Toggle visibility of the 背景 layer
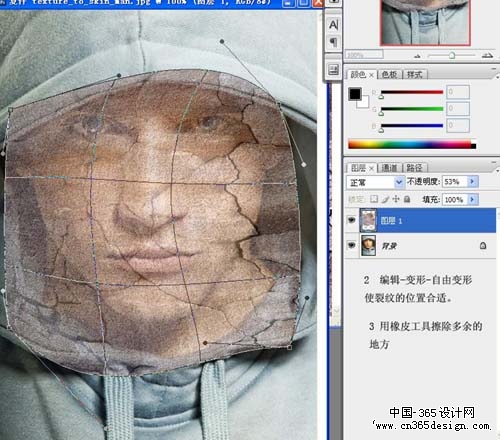This screenshot has width=500, height=440. [351, 245]
